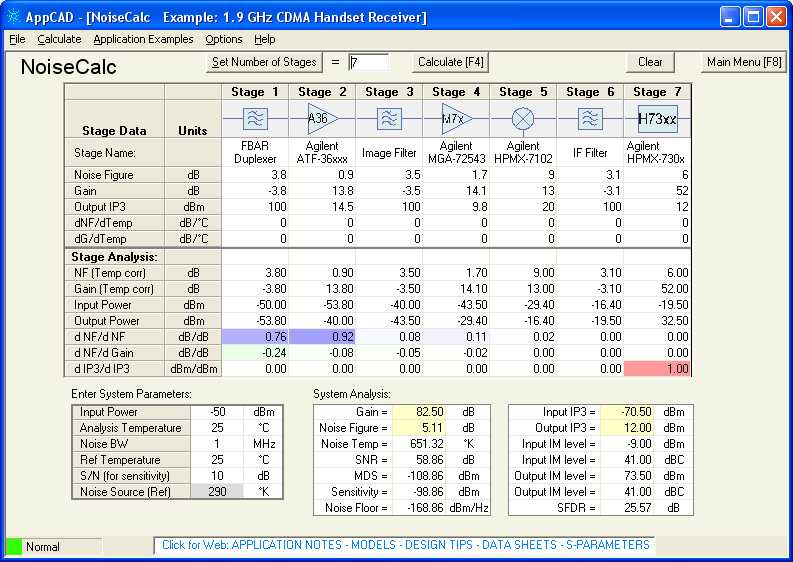Open the Calculate menu
Viewport: 793px width, 562px height.
tap(59, 39)
